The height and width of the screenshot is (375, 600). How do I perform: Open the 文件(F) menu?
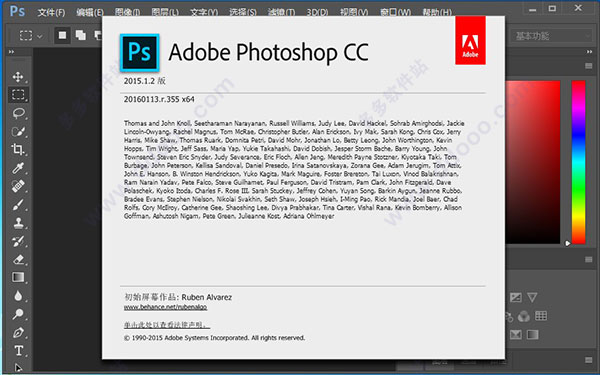point(51,13)
